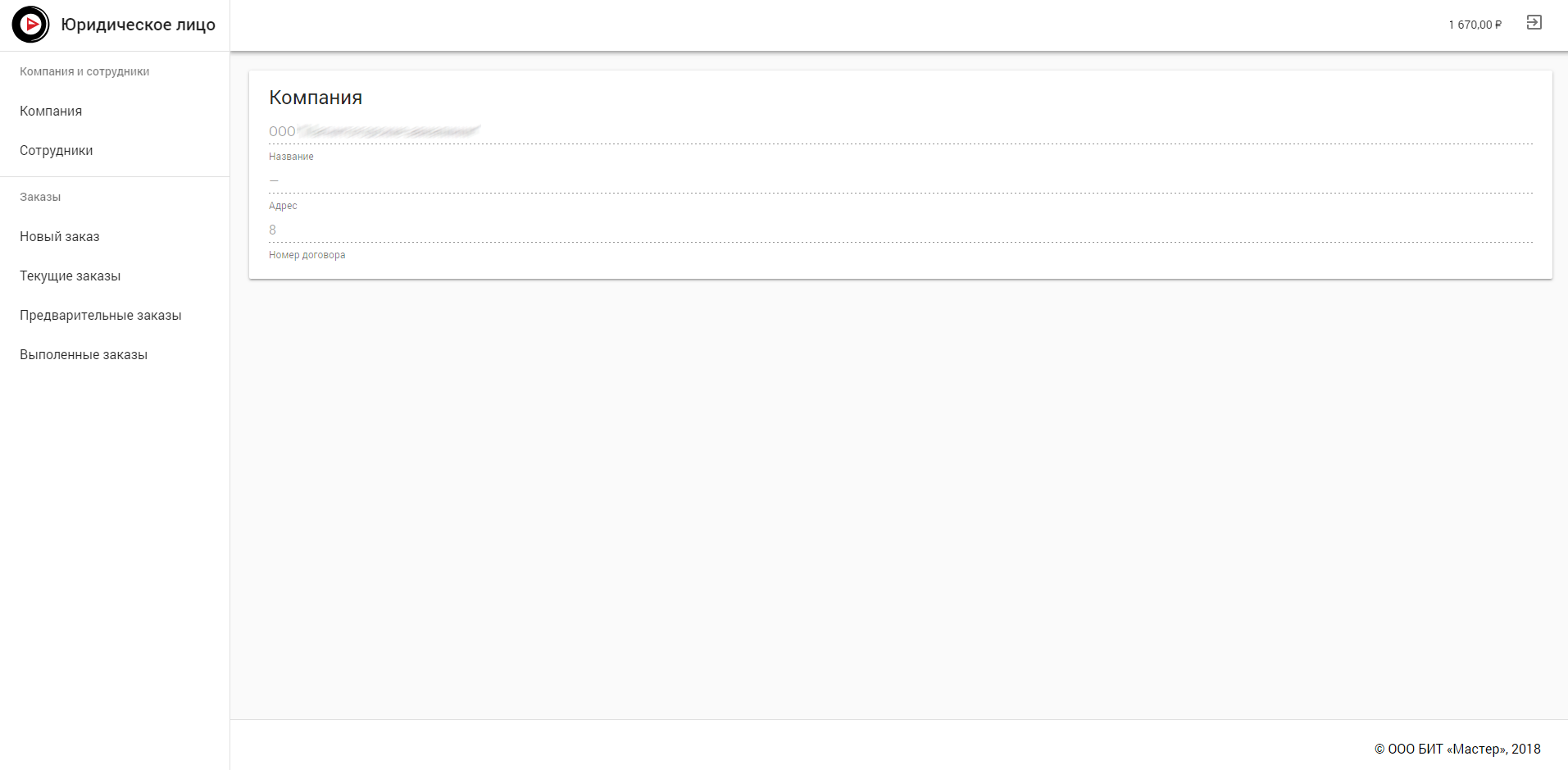This screenshot has width=1568, height=770.
Task: Click the round play logo icon
Action: pyautogui.click(x=30, y=25)
